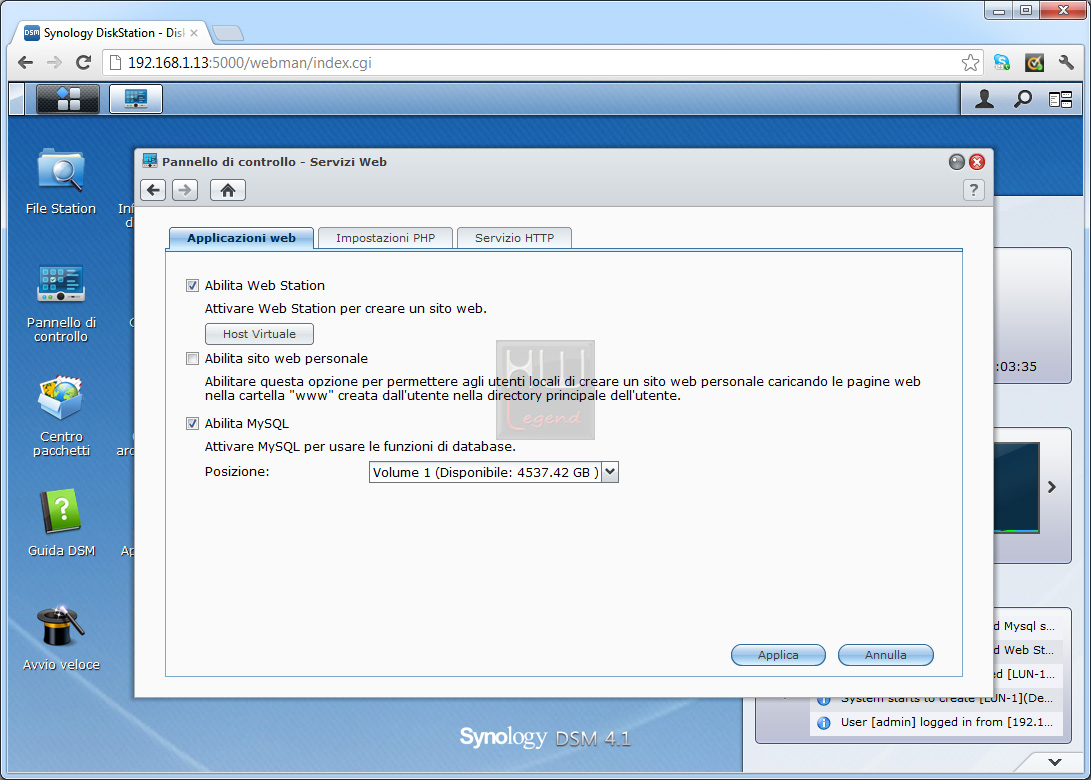The image size is (1091, 780).
Task: Close the Synology DiskStation browser tab
Action: pos(194,33)
